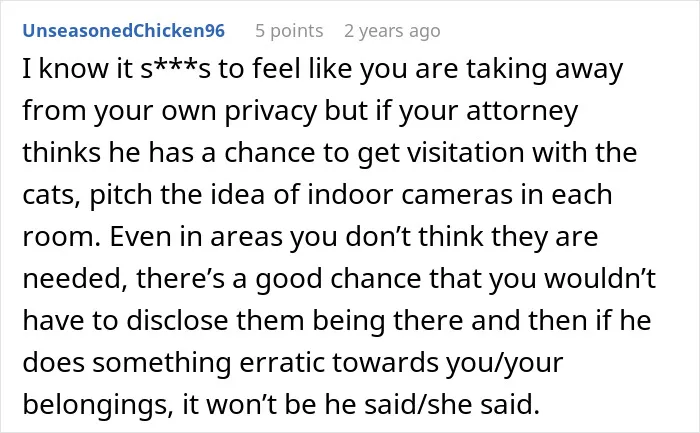700x433 pixels.
Task: Click the word "belongings," on the last line
Action: [x=98, y=405]
